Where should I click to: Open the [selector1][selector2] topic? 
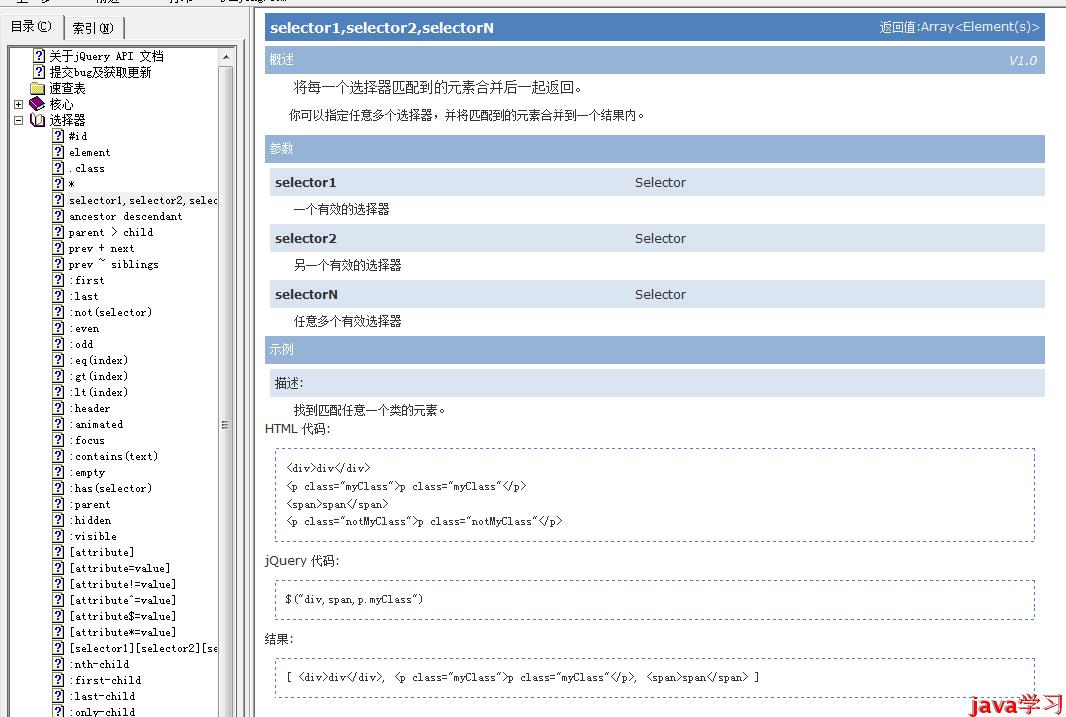point(143,648)
